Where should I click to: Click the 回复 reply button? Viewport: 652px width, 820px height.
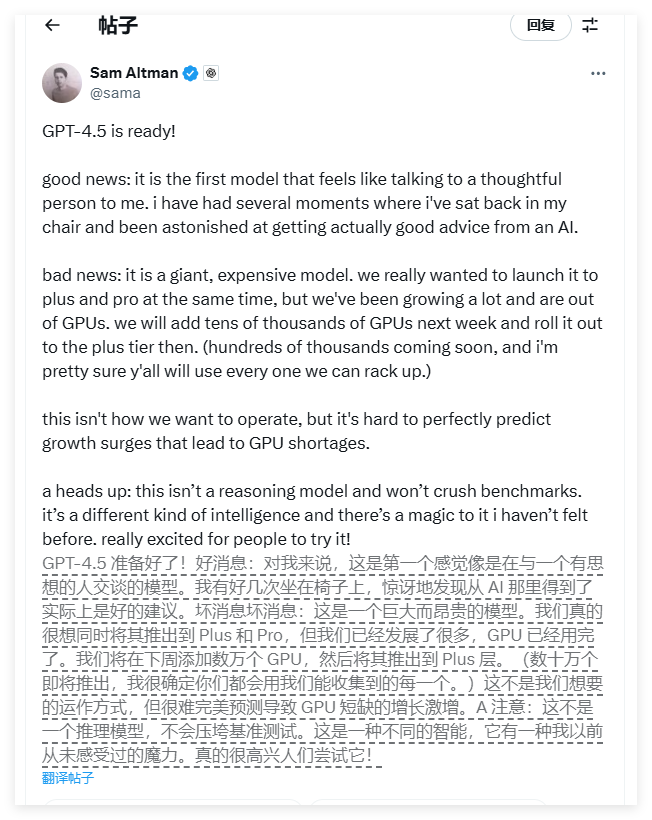coord(540,27)
